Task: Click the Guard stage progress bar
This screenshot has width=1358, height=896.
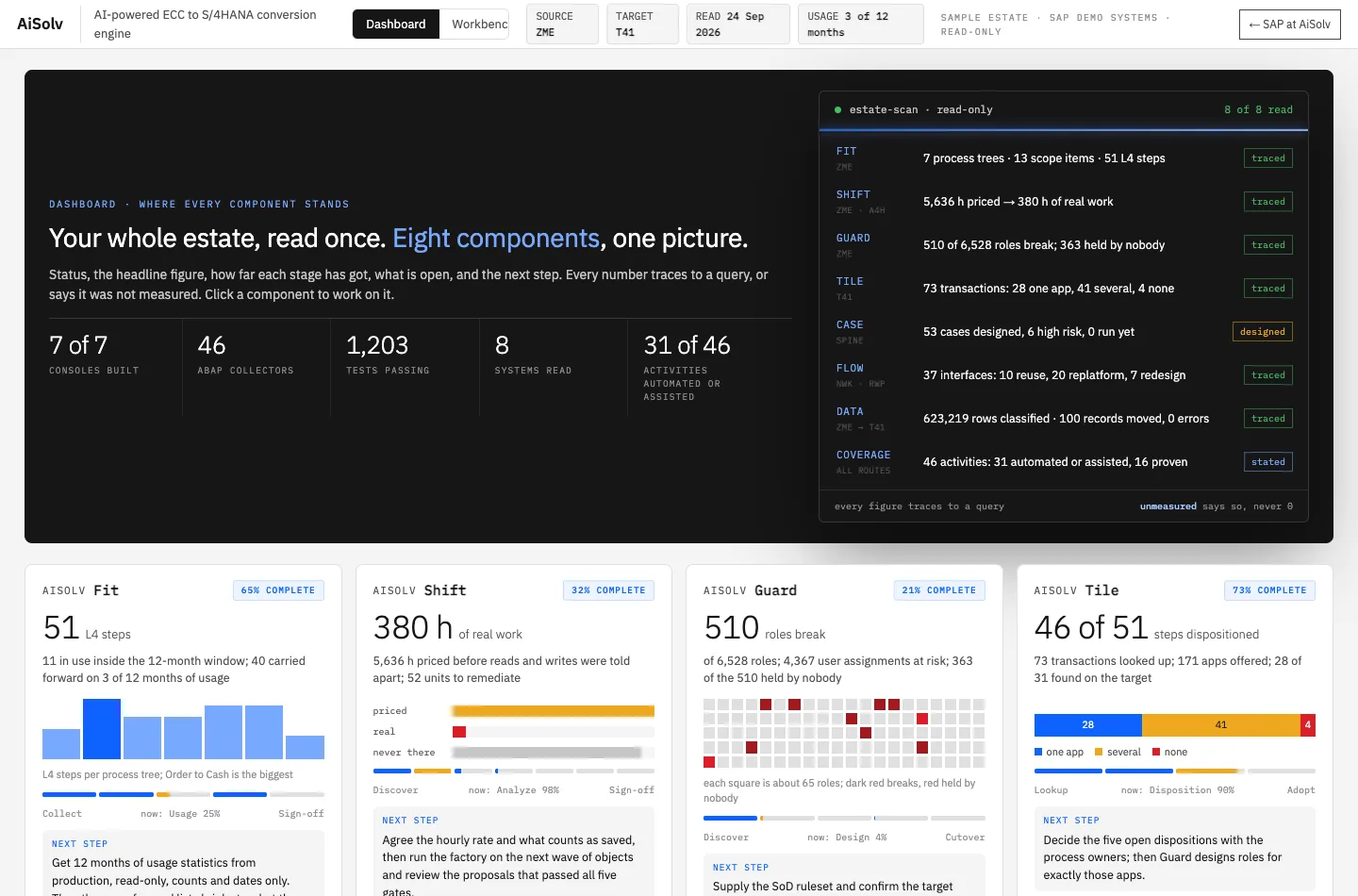Action: (x=844, y=818)
